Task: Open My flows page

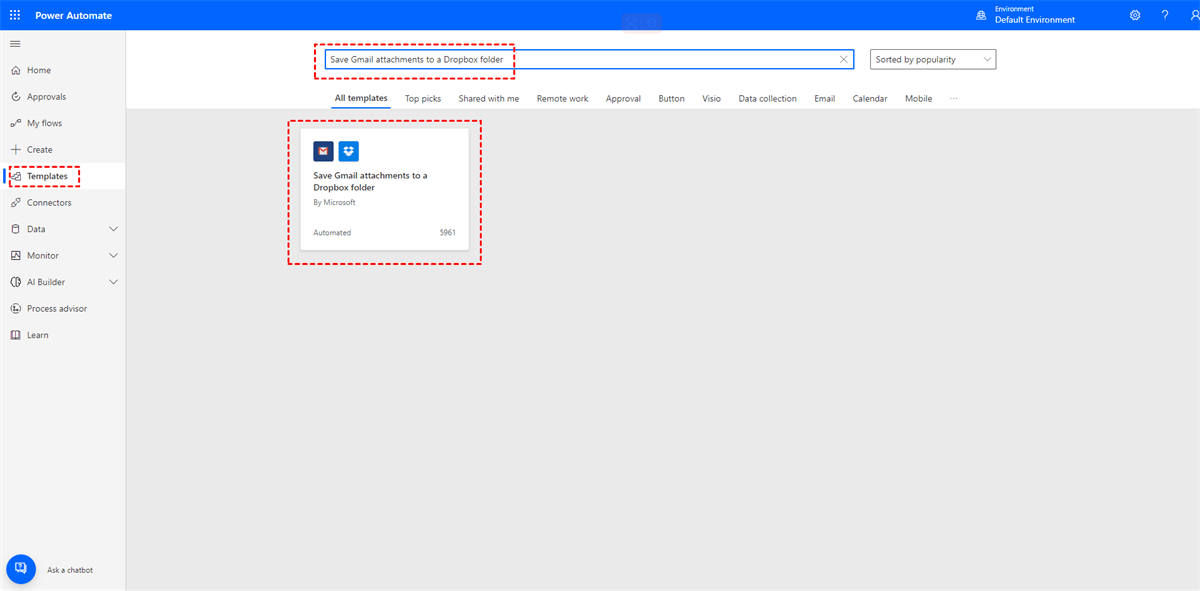Action: click(x=44, y=123)
